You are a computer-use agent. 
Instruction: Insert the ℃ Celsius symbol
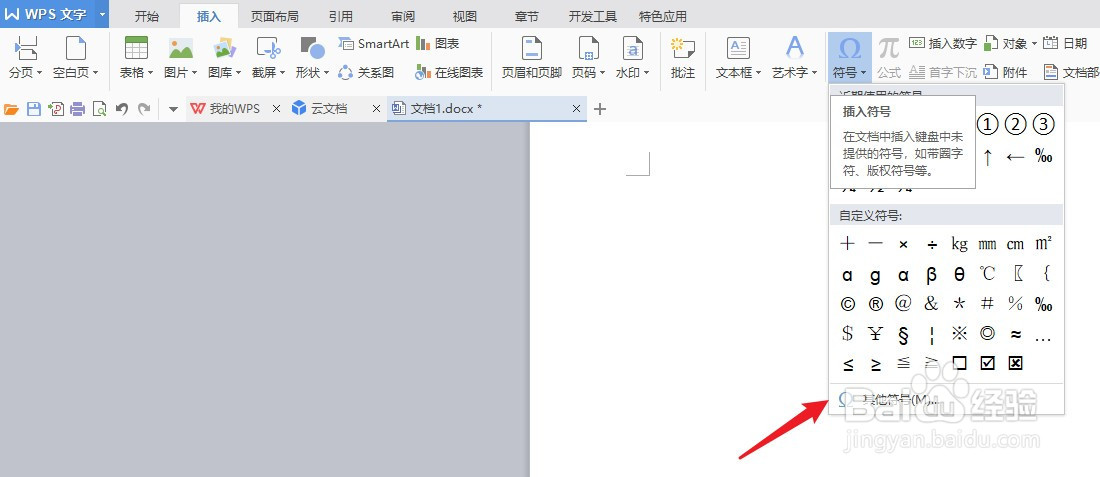coord(987,274)
